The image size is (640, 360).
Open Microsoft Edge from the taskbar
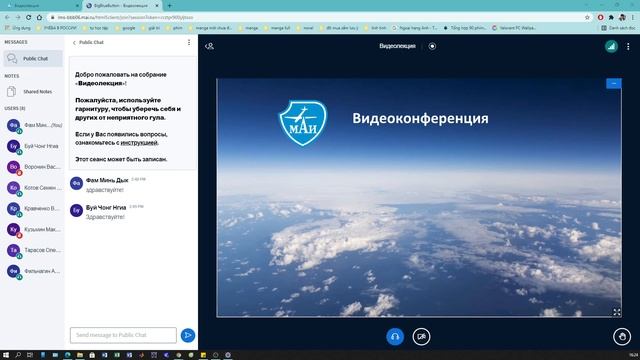point(67,355)
